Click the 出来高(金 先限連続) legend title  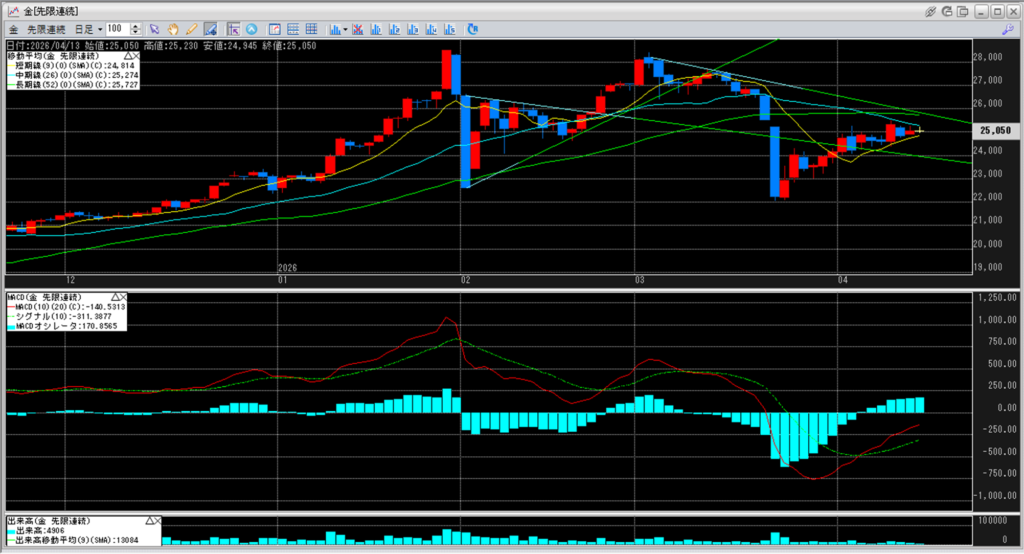click(x=49, y=521)
